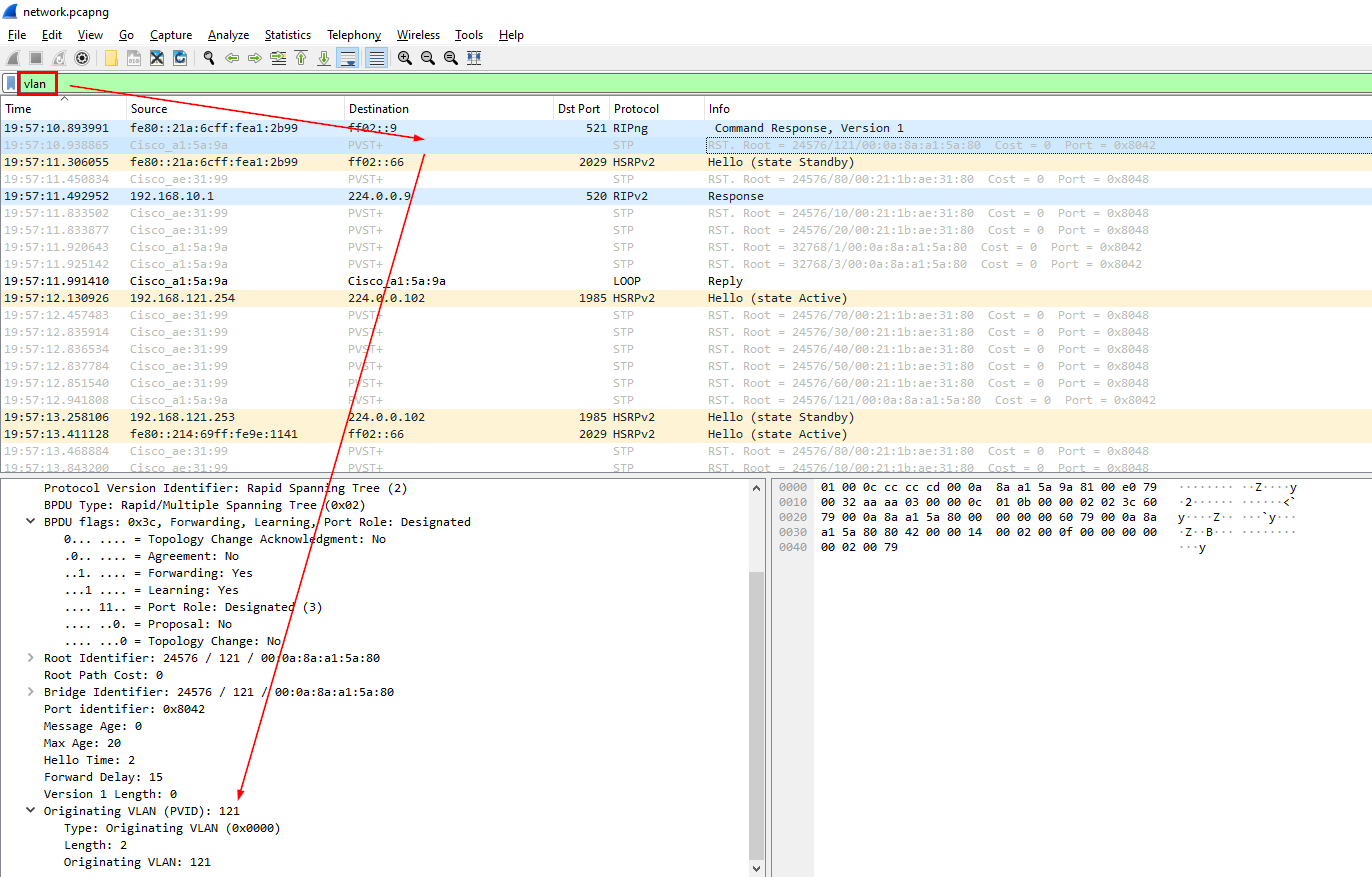
Task: Click the reload capture file icon
Action: [180, 58]
